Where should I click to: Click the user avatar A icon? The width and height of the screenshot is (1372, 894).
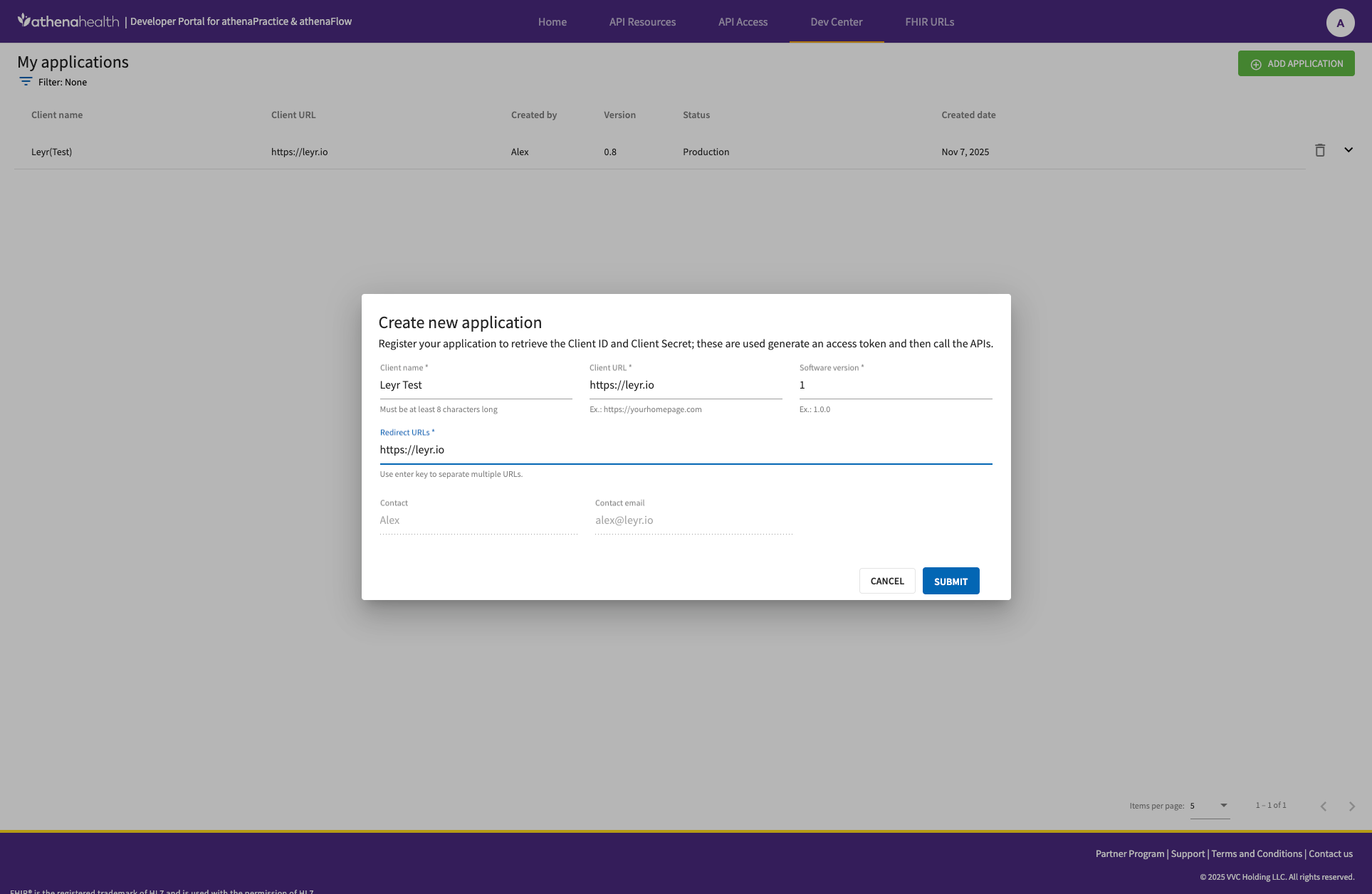click(x=1339, y=23)
